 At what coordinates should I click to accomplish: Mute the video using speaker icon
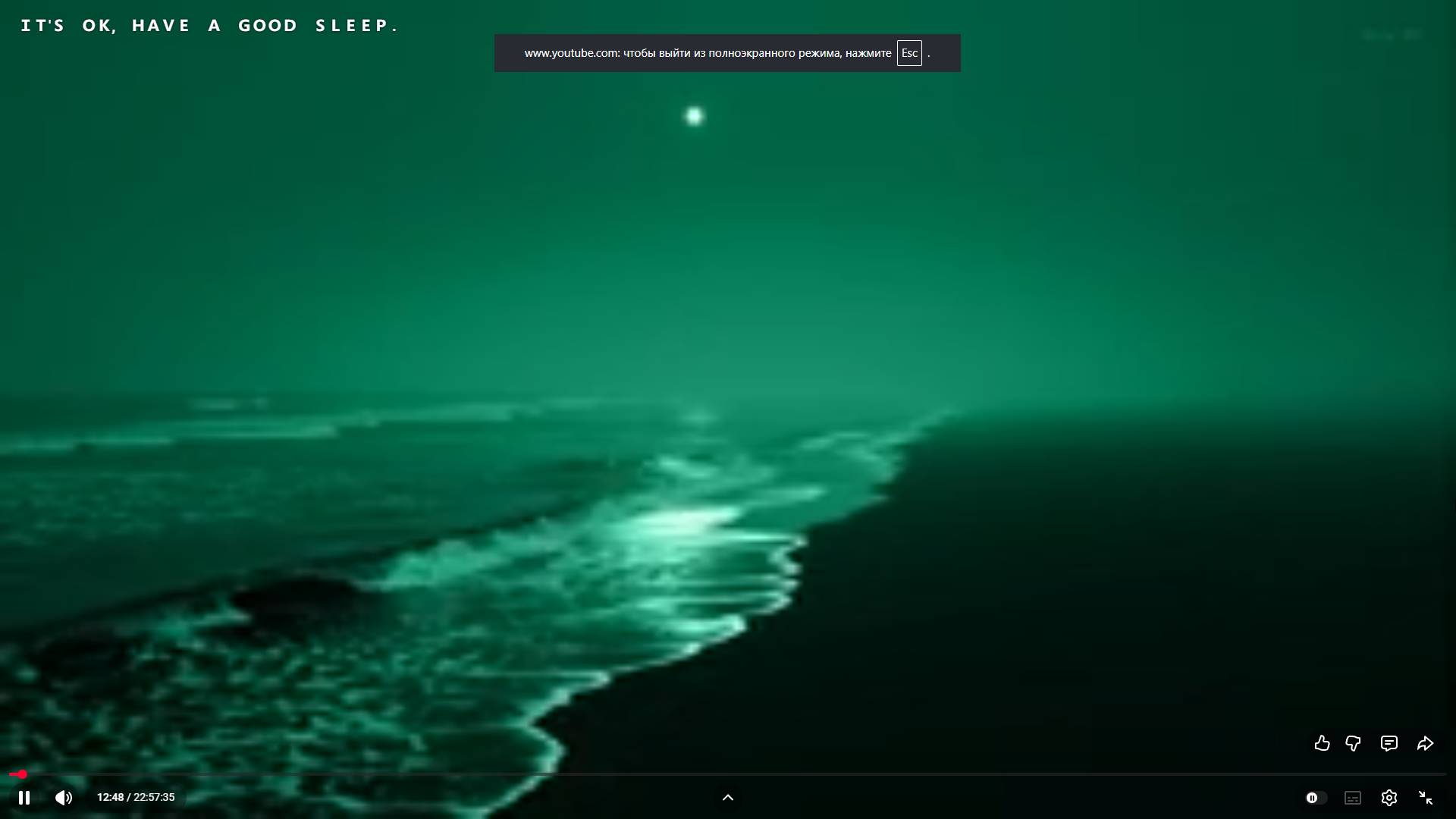pyautogui.click(x=64, y=798)
